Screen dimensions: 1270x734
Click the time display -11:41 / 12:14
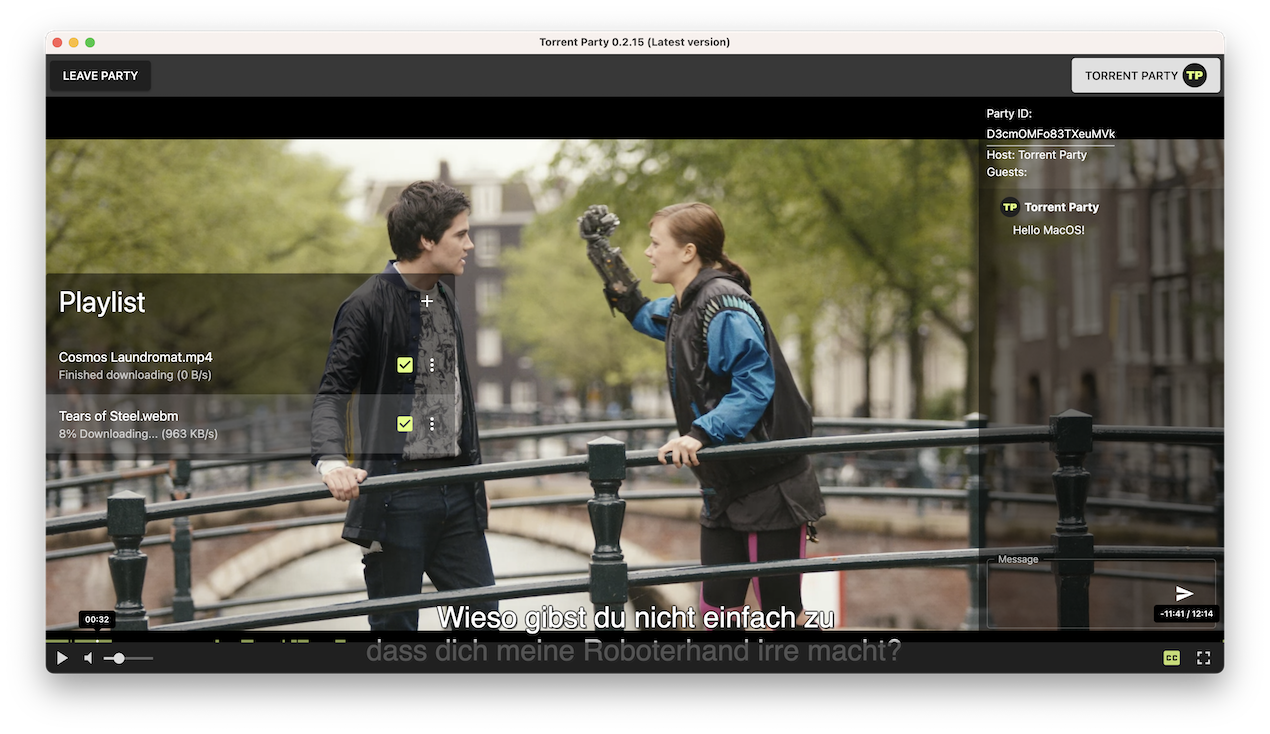pos(1186,614)
